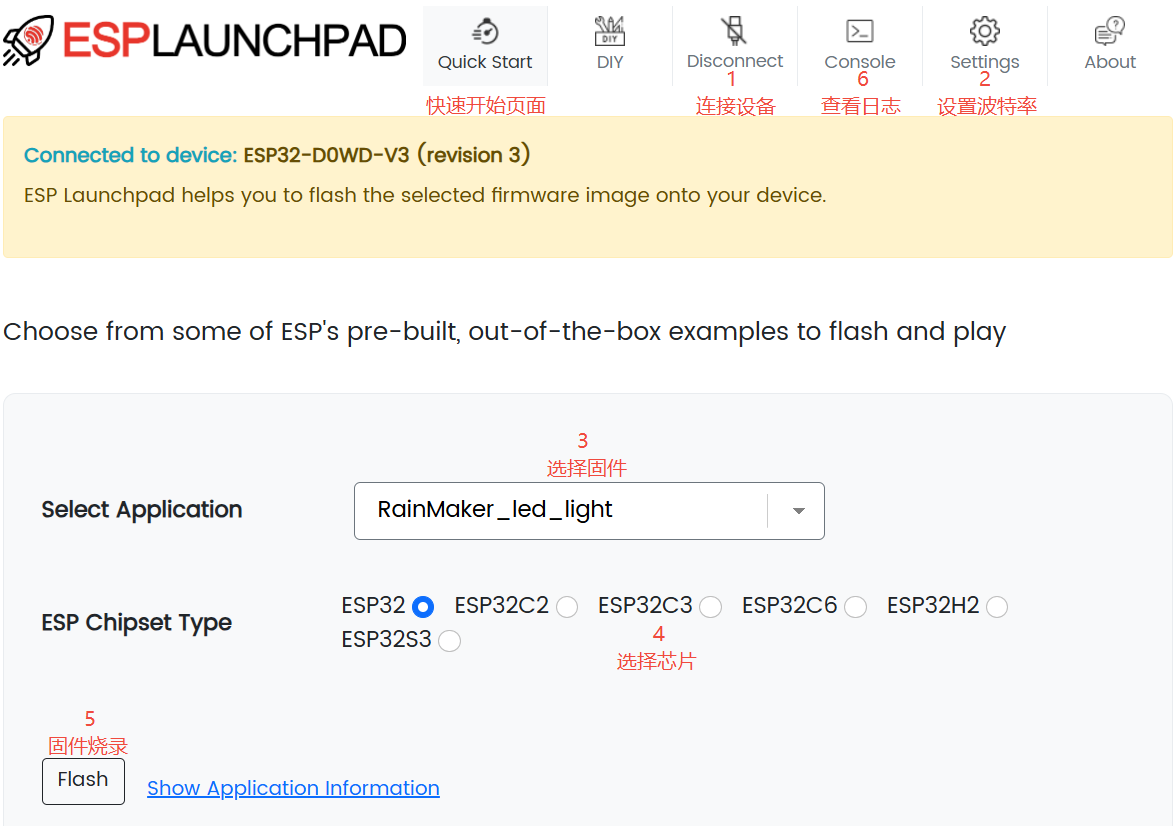Choose ESP32C3 chipset radio button

711,607
